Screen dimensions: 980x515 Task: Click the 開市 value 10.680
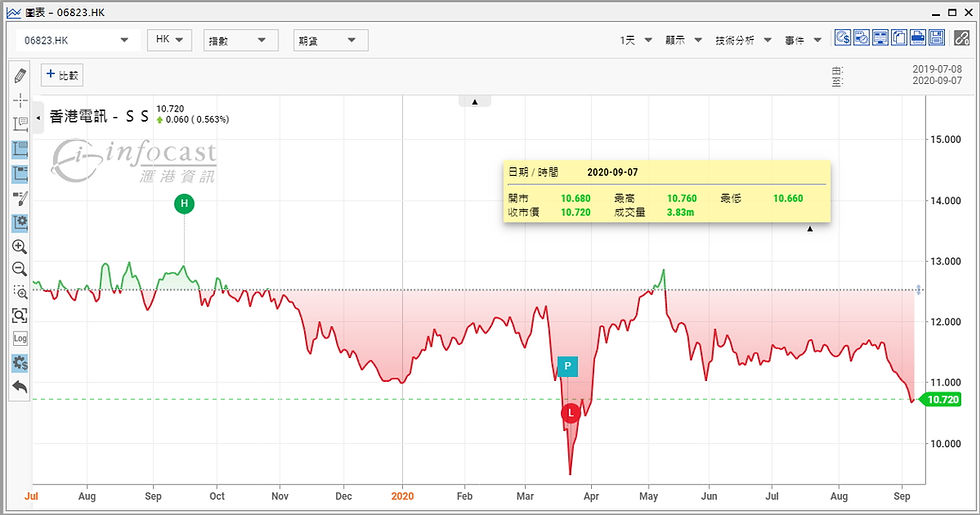click(x=575, y=198)
